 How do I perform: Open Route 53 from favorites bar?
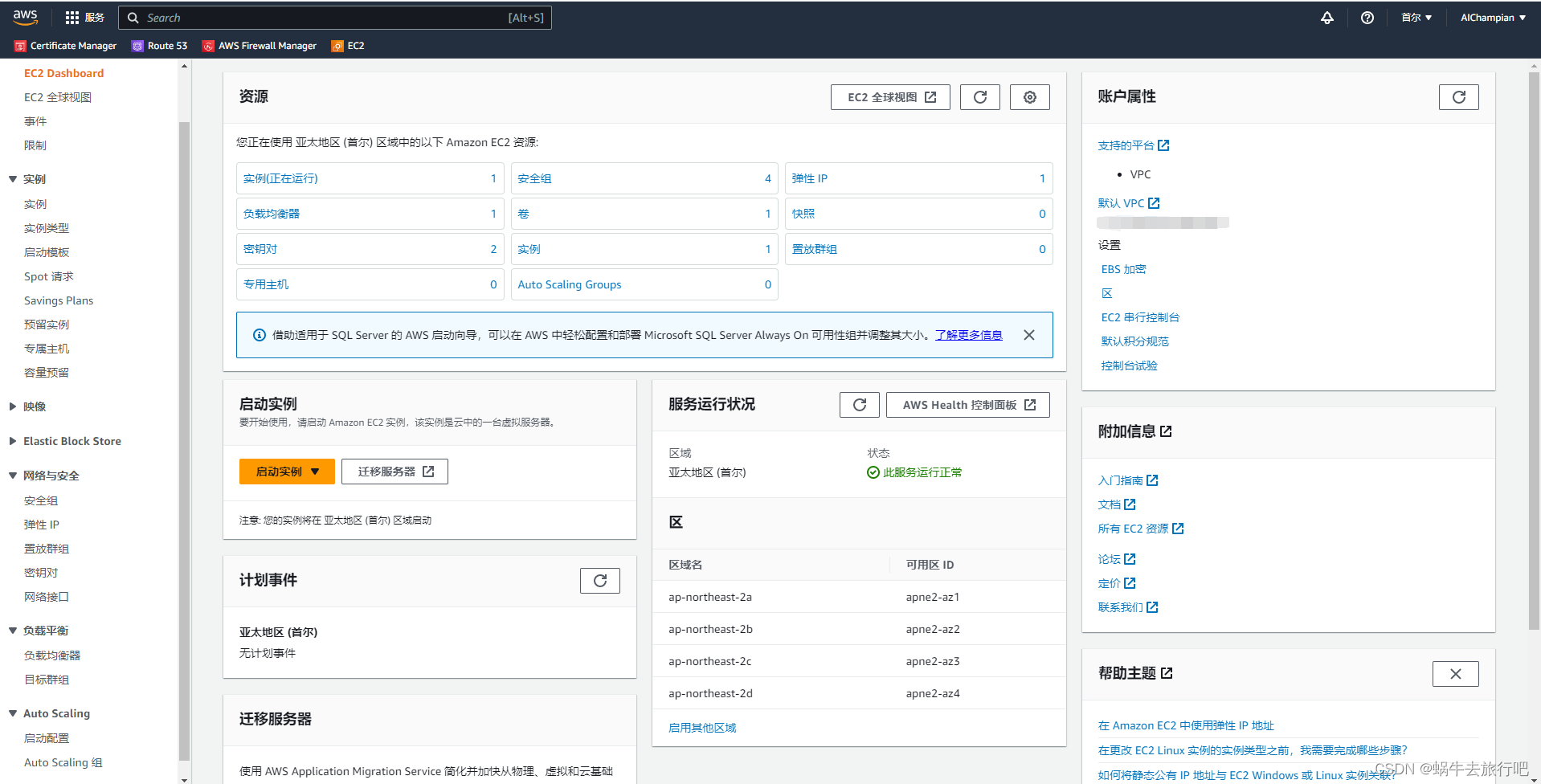coord(159,46)
